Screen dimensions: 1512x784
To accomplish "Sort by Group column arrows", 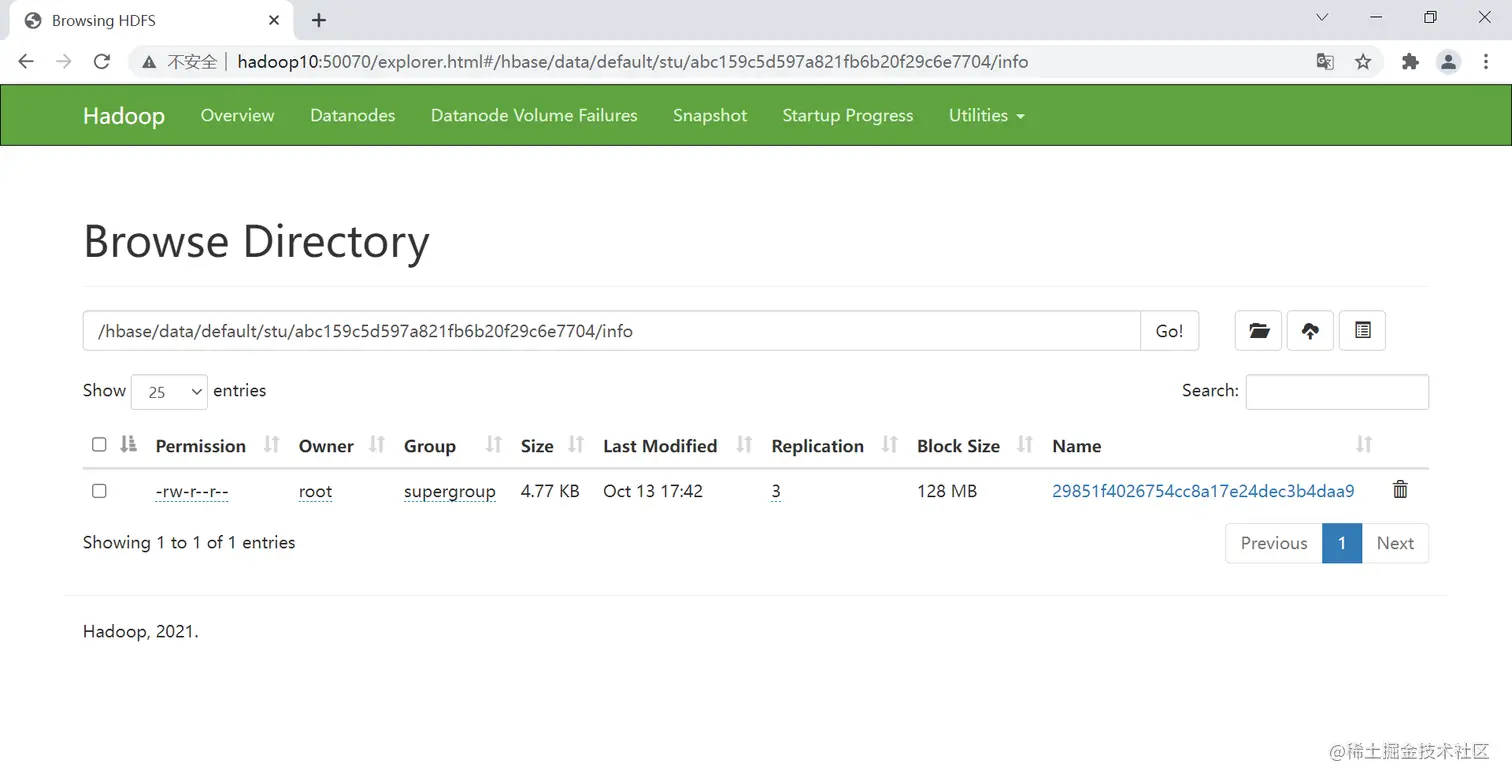I will [x=494, y=445].
